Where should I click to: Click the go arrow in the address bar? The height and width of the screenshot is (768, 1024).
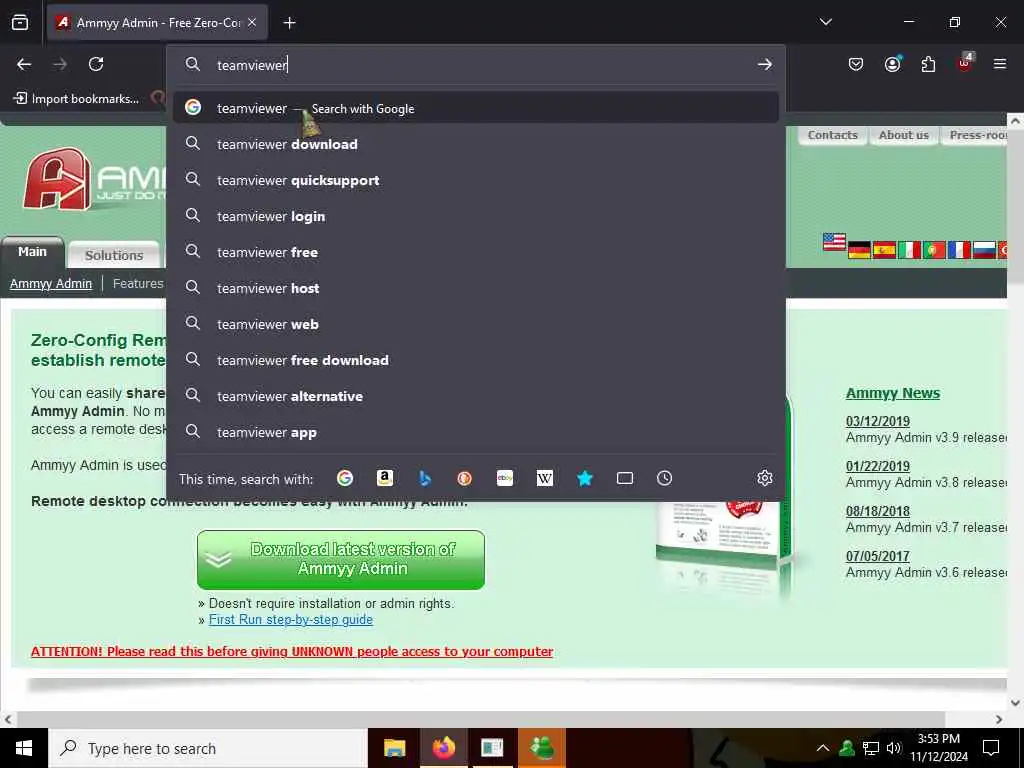[765, 64]
